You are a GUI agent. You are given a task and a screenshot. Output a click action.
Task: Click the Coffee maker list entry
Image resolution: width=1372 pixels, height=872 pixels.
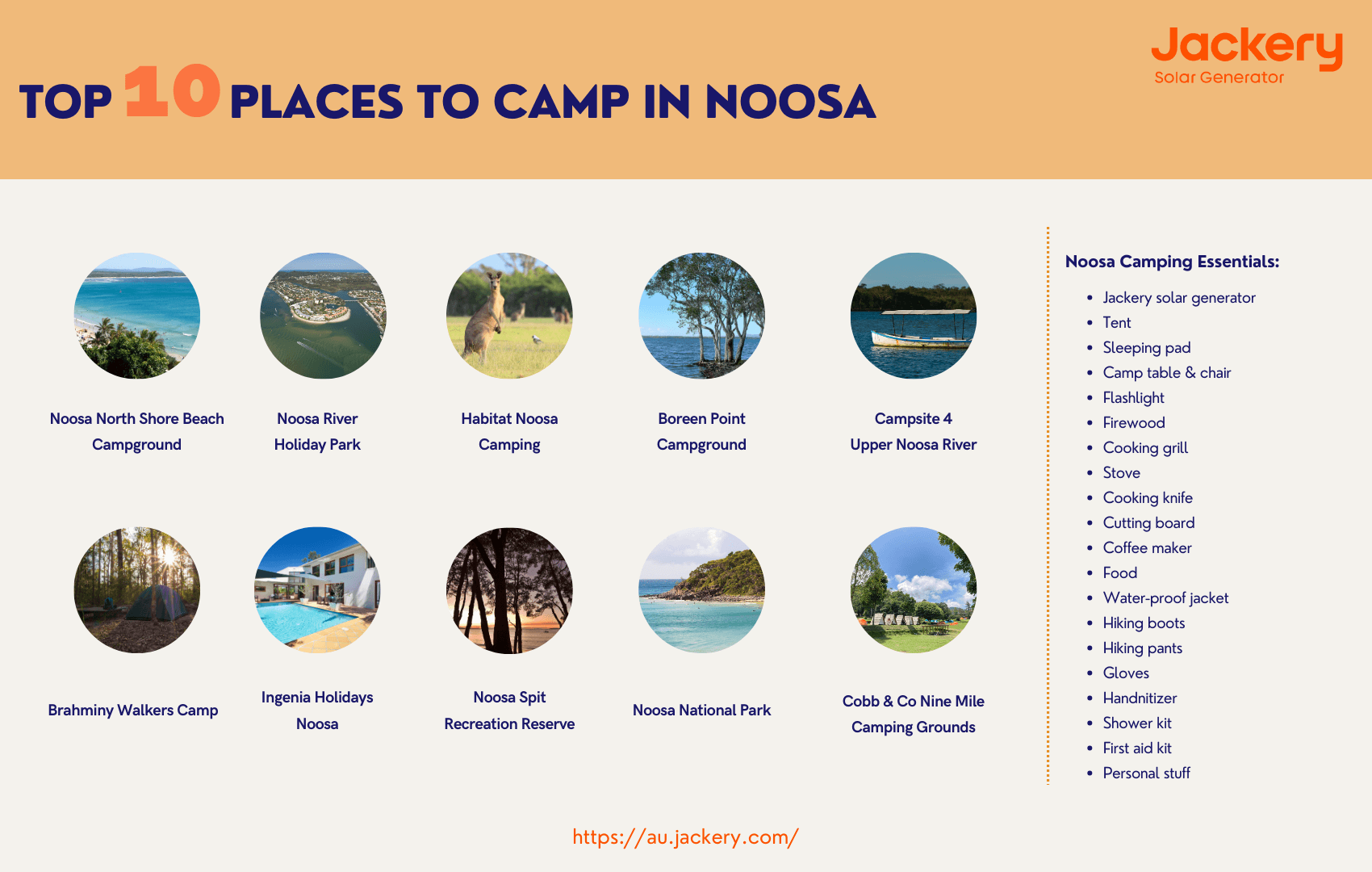click(1147, 548)
